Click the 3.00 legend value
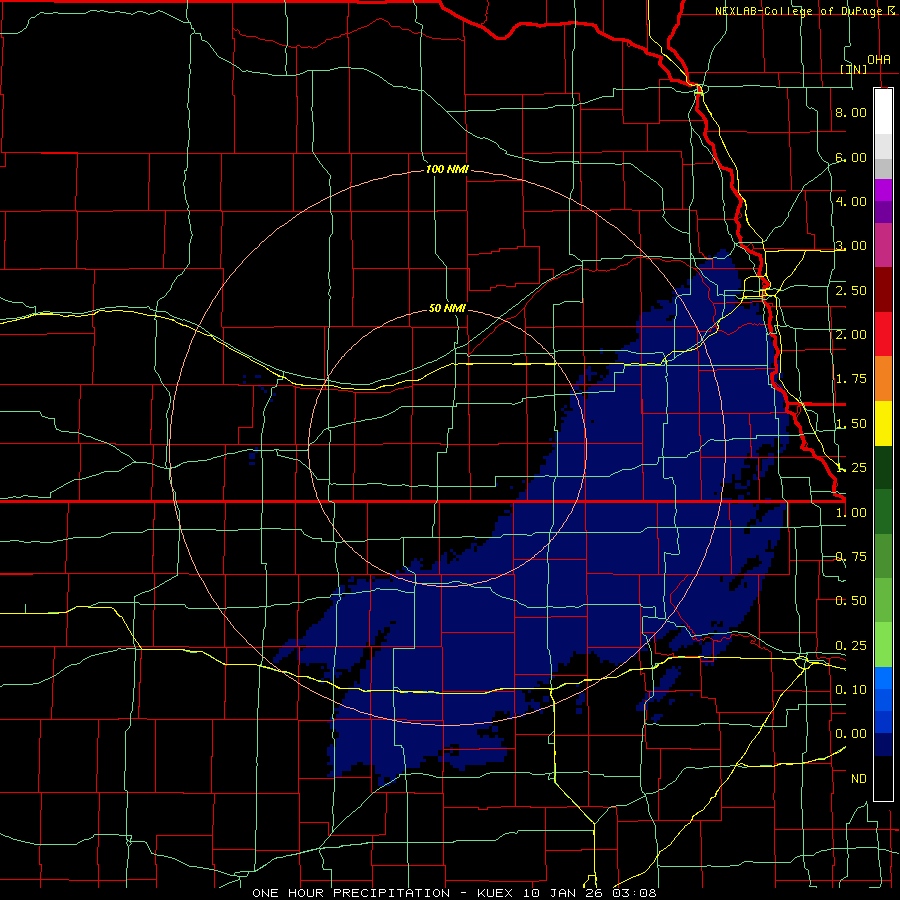Screen dimensions: 900x900 tap(851, 246)
